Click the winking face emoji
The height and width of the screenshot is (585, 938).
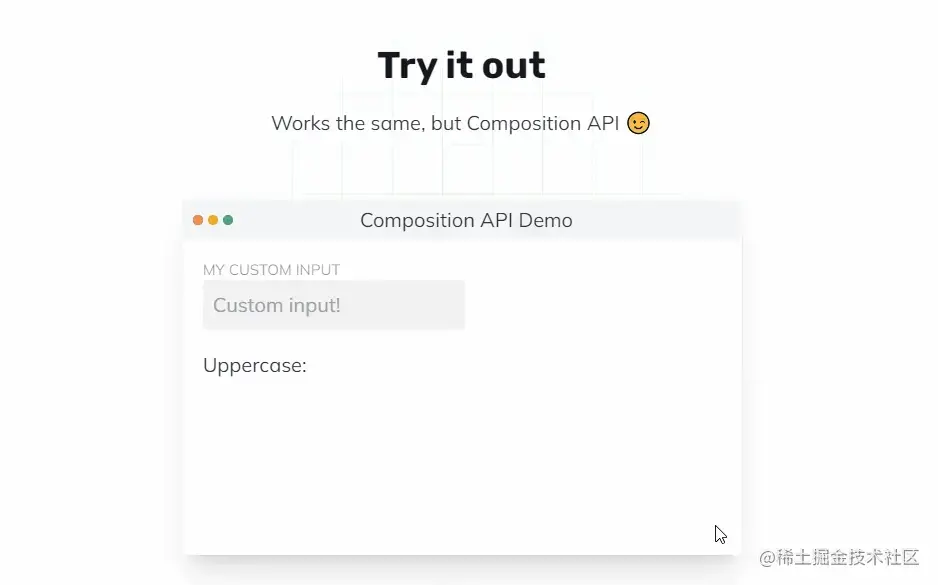tap(638, 123)
